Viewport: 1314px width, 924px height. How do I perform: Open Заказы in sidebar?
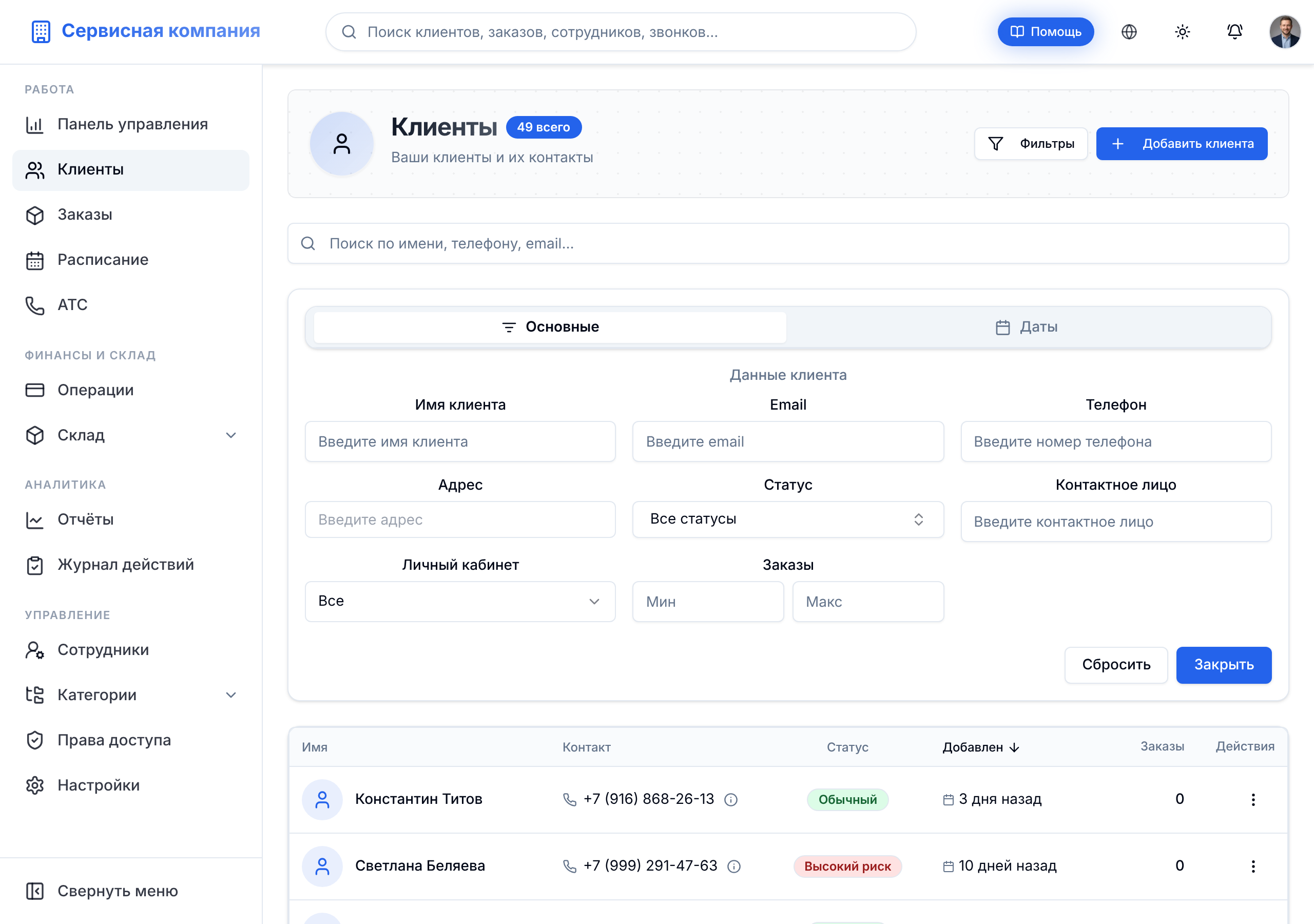point(131,215)
